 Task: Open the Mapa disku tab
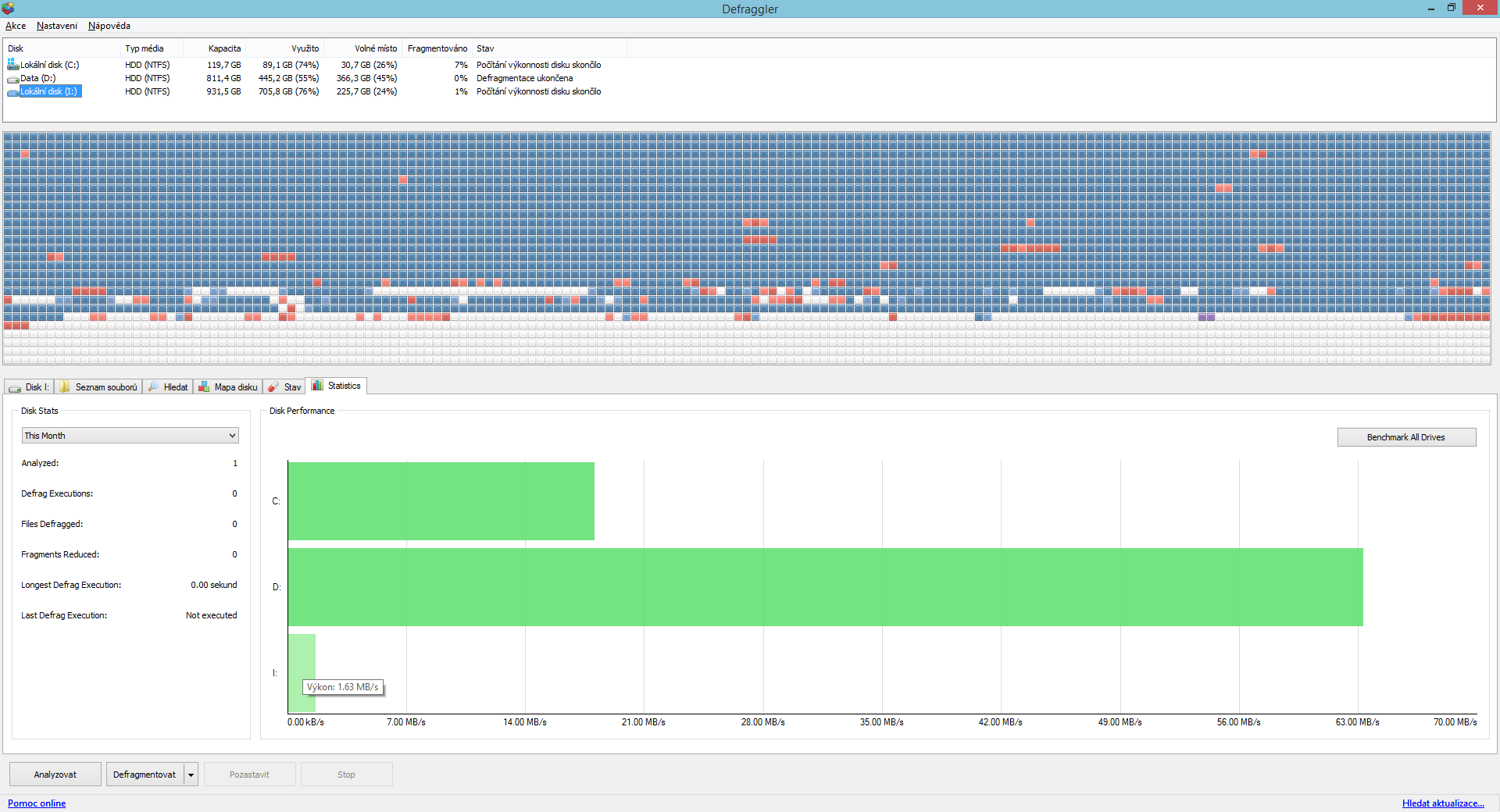pos(228,387)
